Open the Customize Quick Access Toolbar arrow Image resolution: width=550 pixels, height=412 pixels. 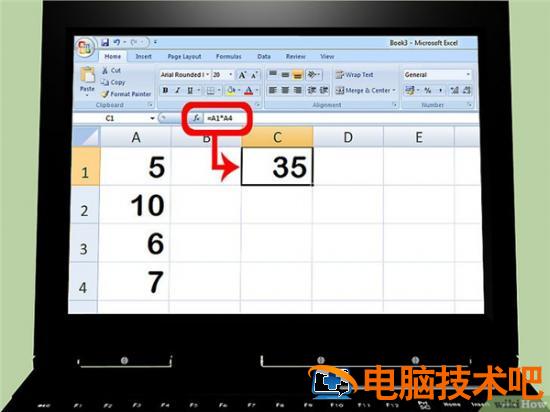[x=155, y=42]
